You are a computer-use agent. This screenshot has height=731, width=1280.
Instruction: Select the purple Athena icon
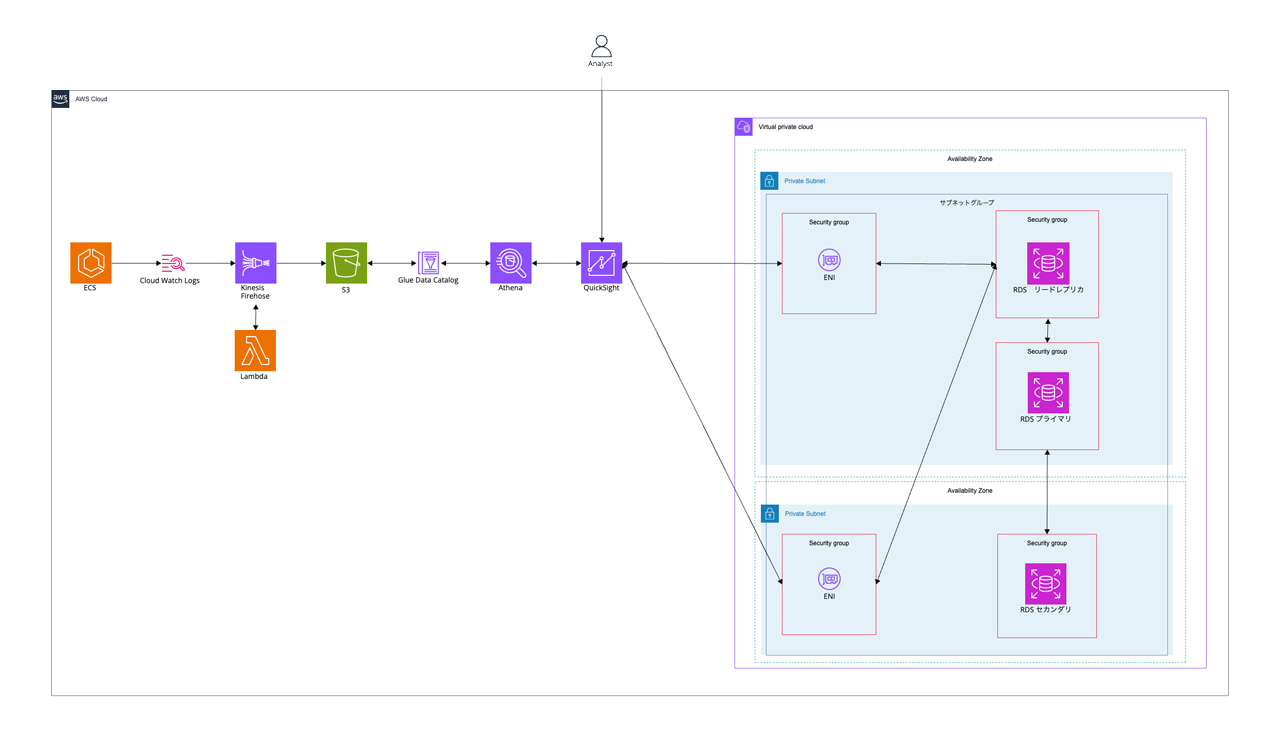[x=511, y=263]
